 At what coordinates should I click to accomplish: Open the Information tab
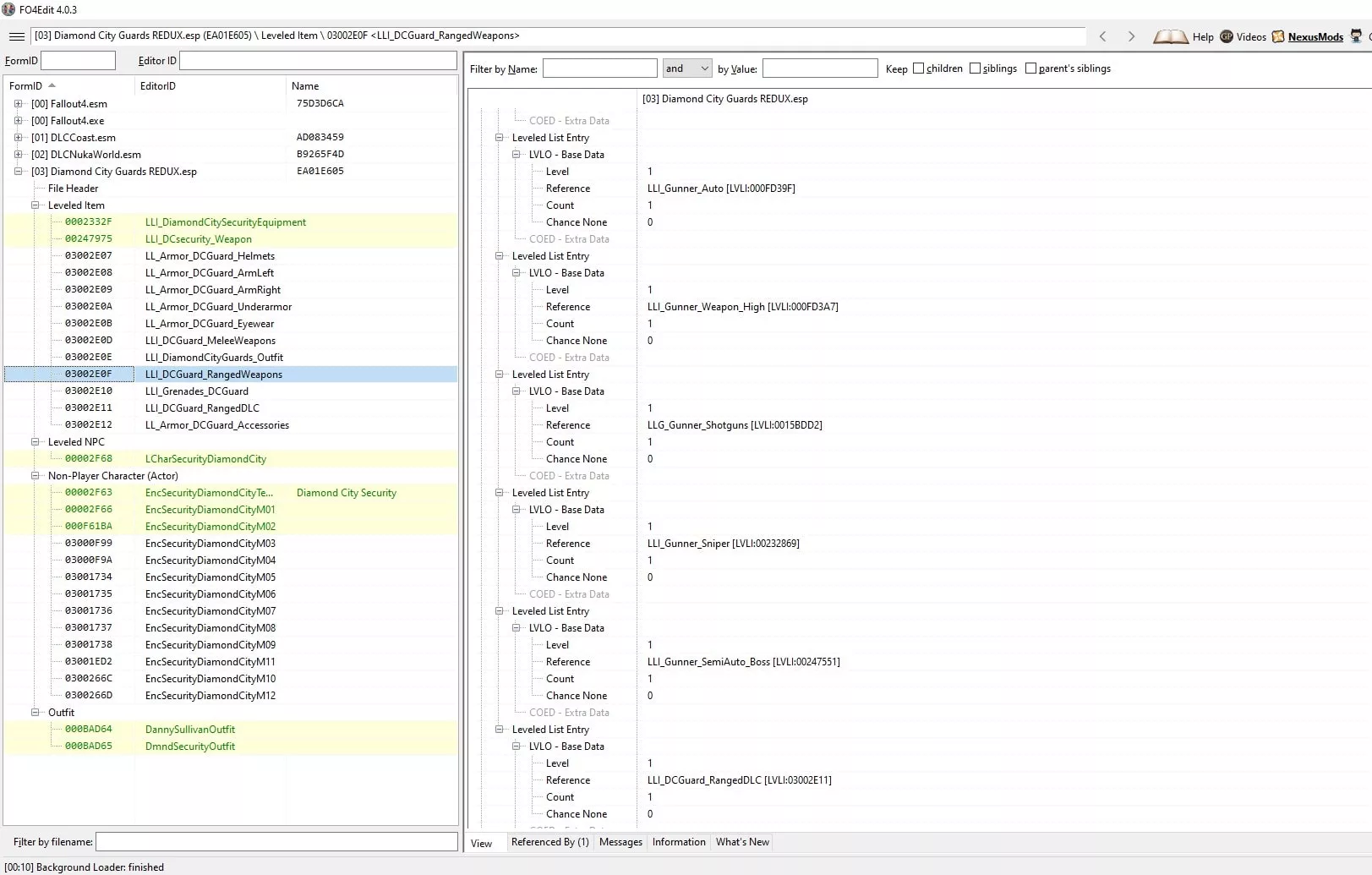[x=679, y=842]
